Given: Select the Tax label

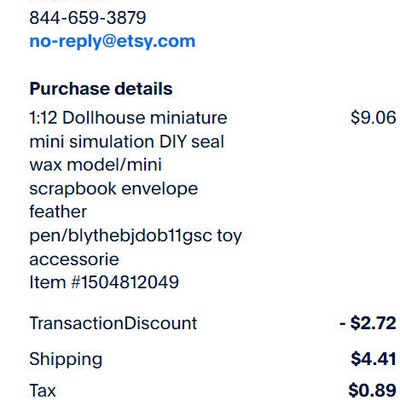Looking at the screenshot, I should [x=43, y=391].
